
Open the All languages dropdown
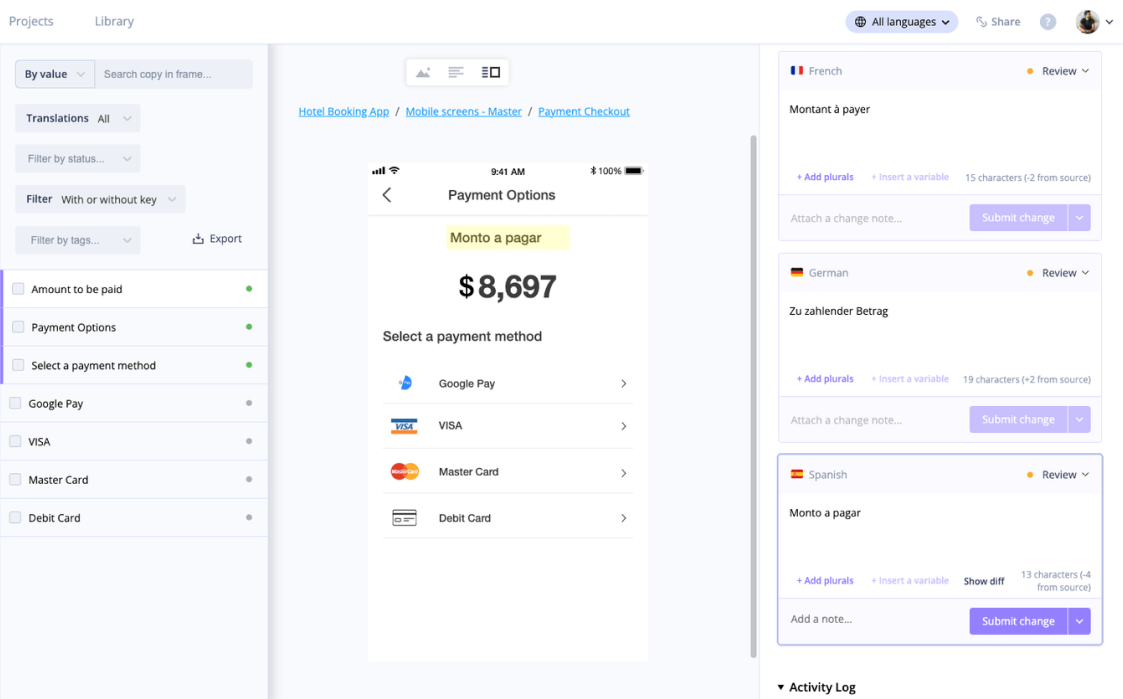coord(901,20)
